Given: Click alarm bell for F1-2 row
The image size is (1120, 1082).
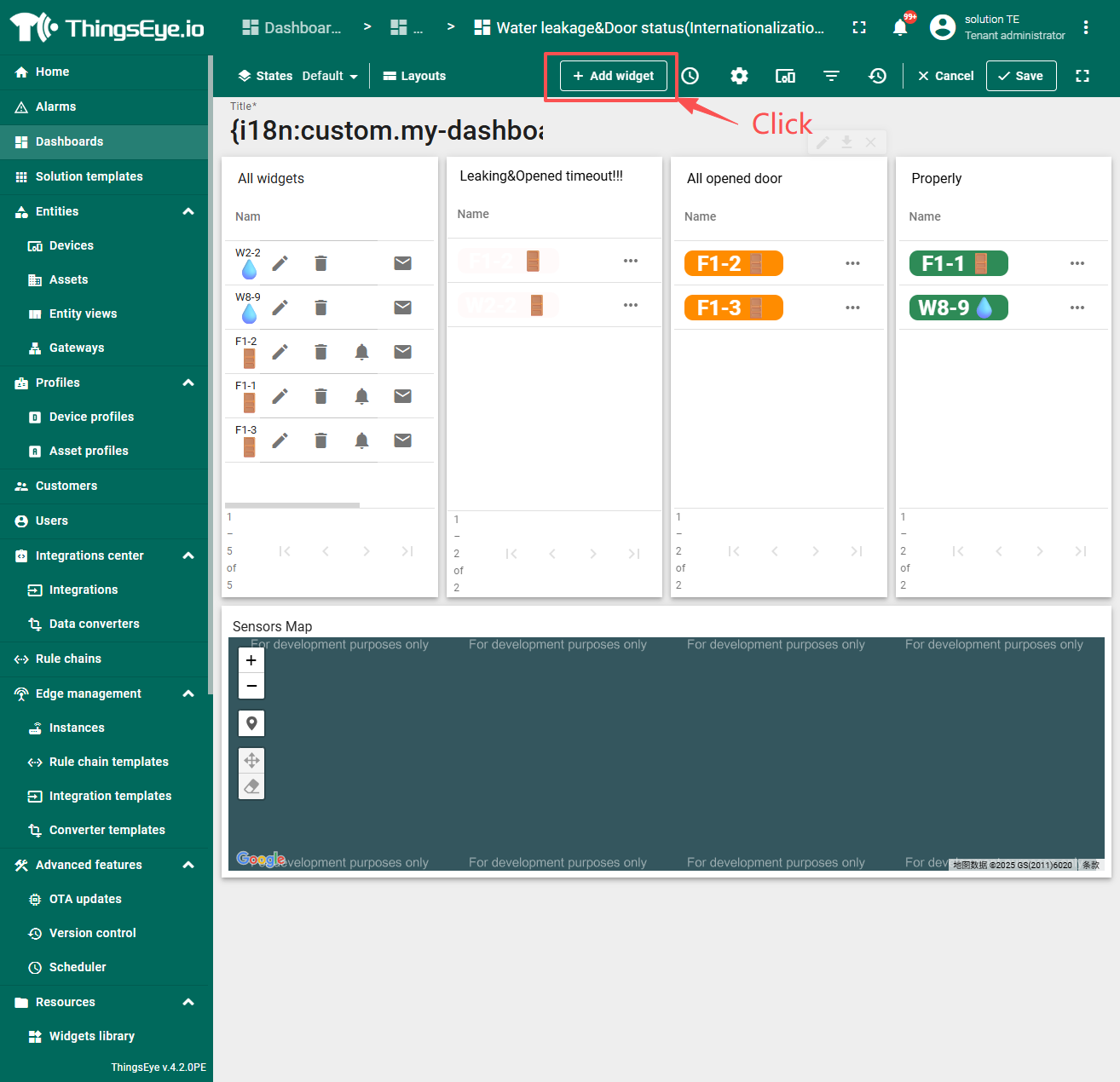Looking at the screenshot, I should pyautogui.click(x=361, y=352).
